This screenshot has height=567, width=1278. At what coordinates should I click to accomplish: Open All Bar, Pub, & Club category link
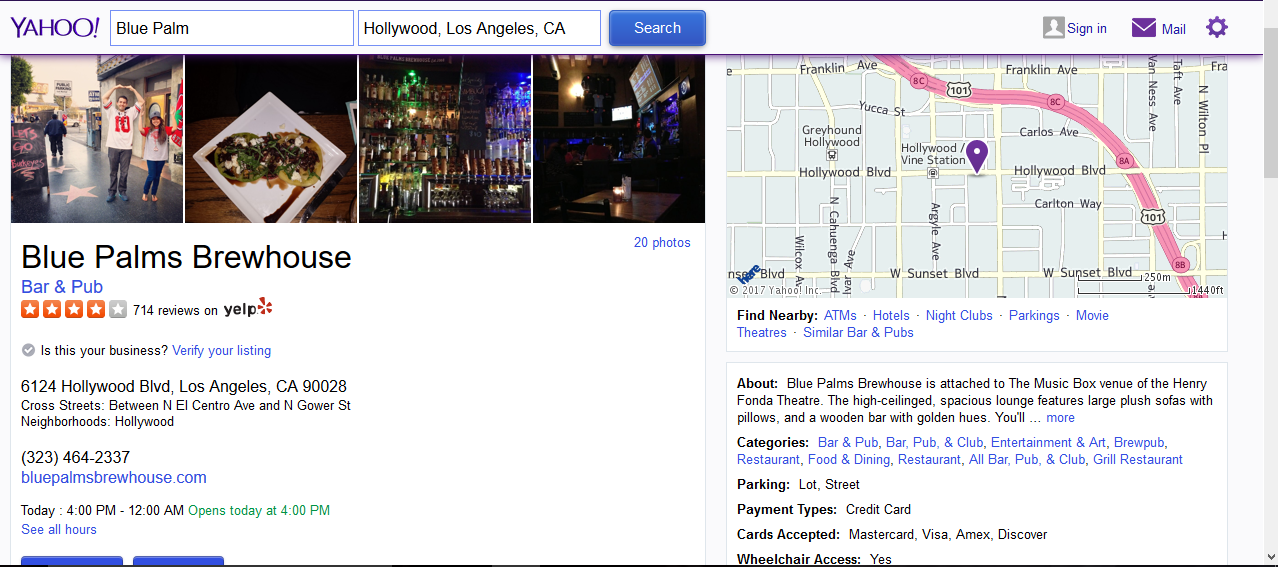1027,460
